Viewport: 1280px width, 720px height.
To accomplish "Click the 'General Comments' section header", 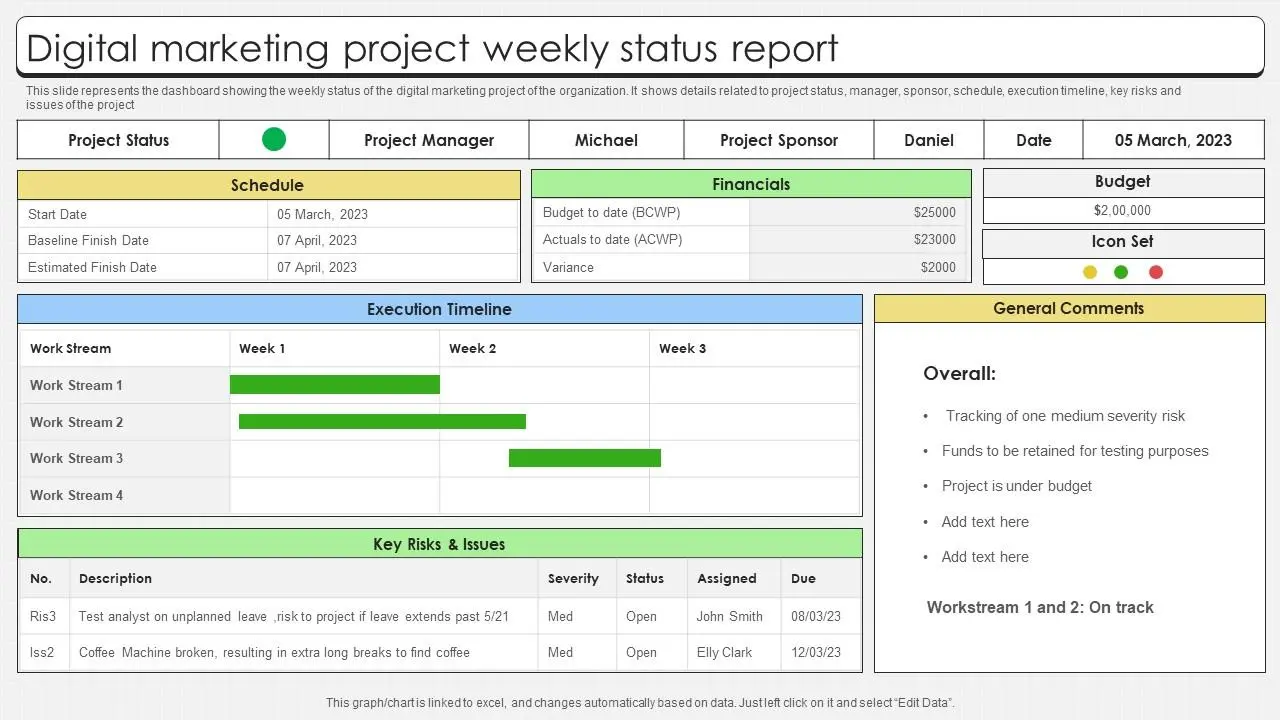I will (x=1069, y=308).
